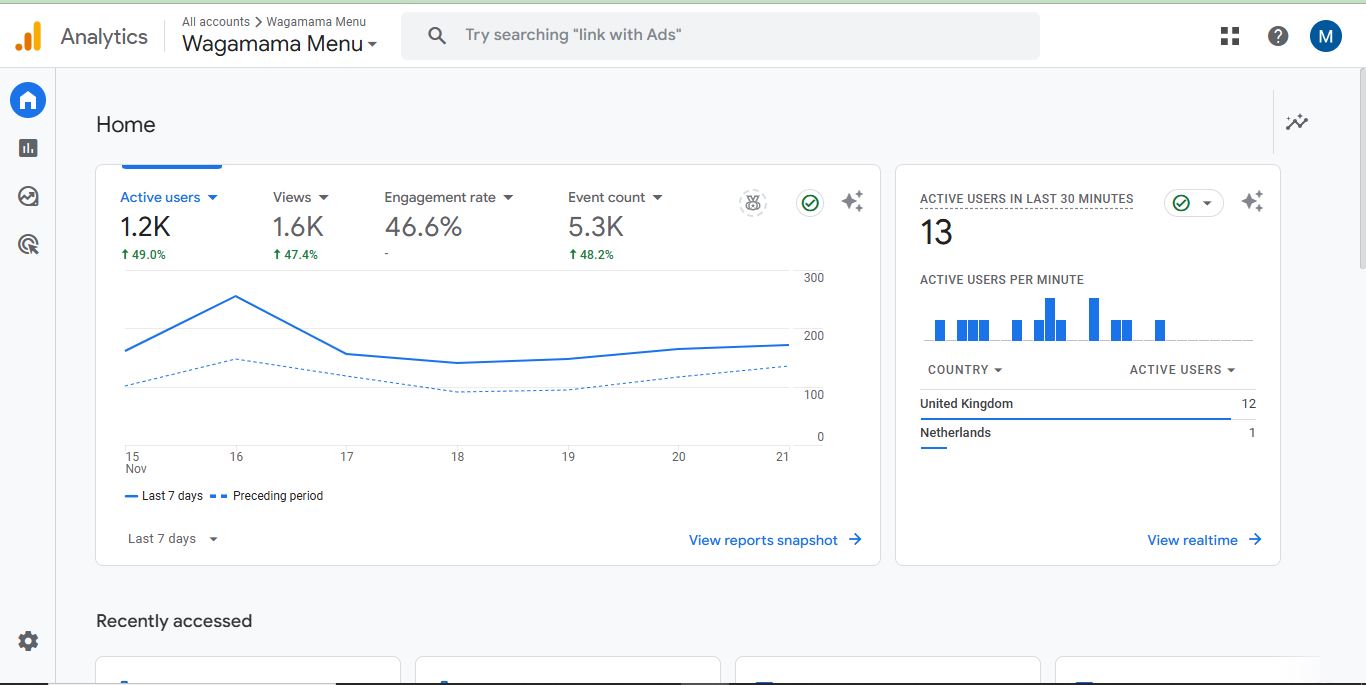
Task: Open the Google apps grid icon
Action: click(x=1230, y=36)
